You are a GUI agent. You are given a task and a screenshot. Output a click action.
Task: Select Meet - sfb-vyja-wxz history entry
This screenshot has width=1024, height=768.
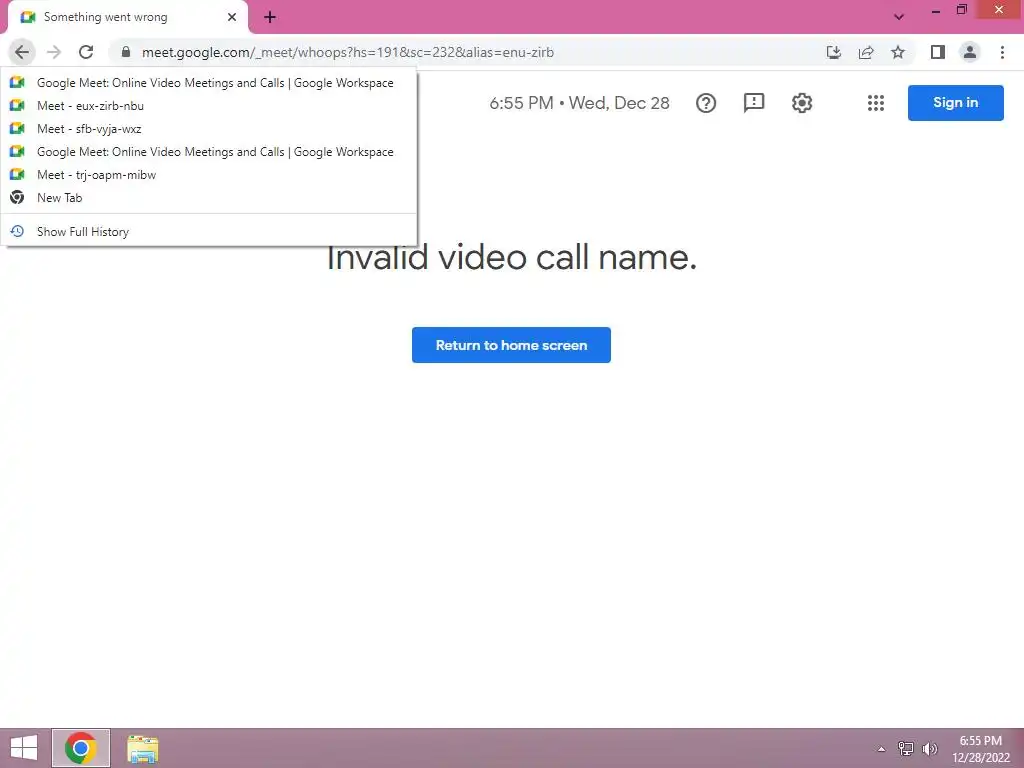pos(209,129)
